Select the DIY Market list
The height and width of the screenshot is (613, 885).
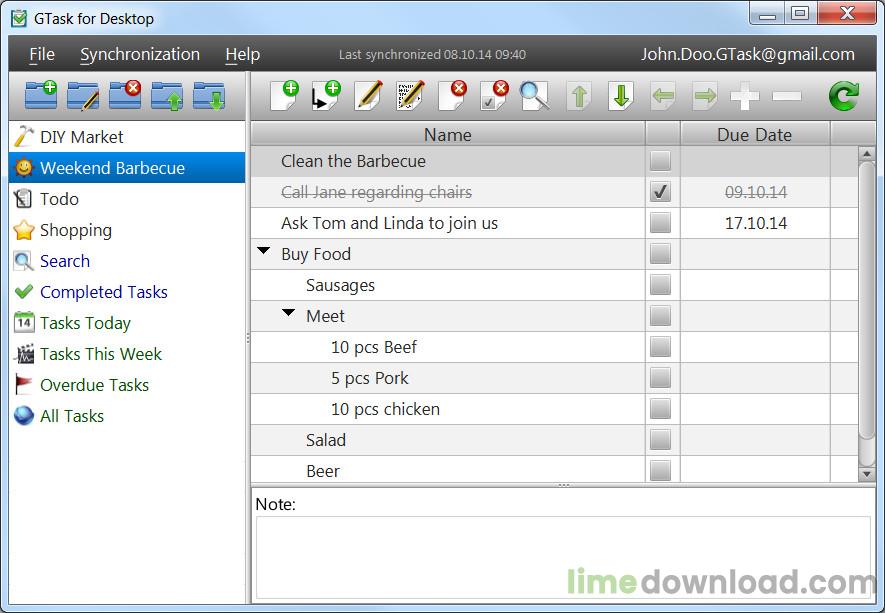[128, 137]
